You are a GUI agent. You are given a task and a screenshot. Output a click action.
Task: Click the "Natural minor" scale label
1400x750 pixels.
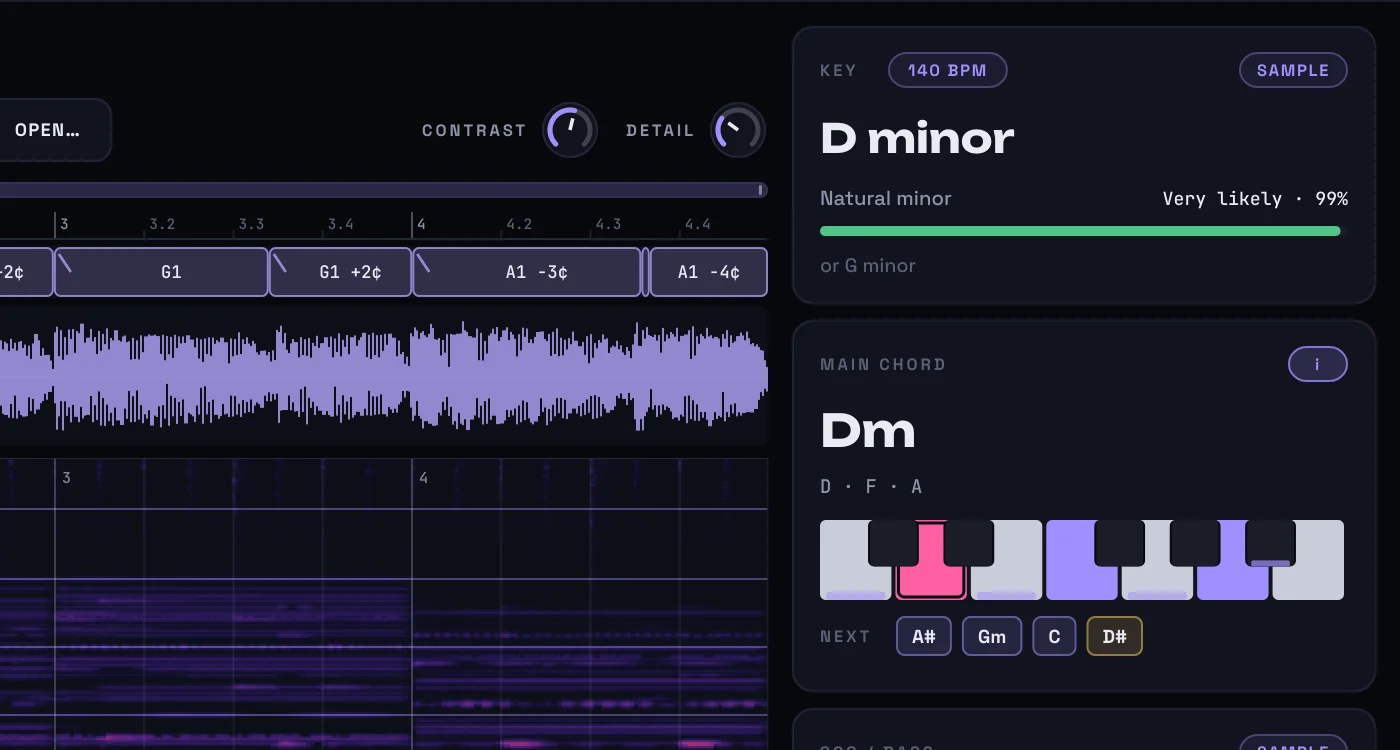click(886, 198)
